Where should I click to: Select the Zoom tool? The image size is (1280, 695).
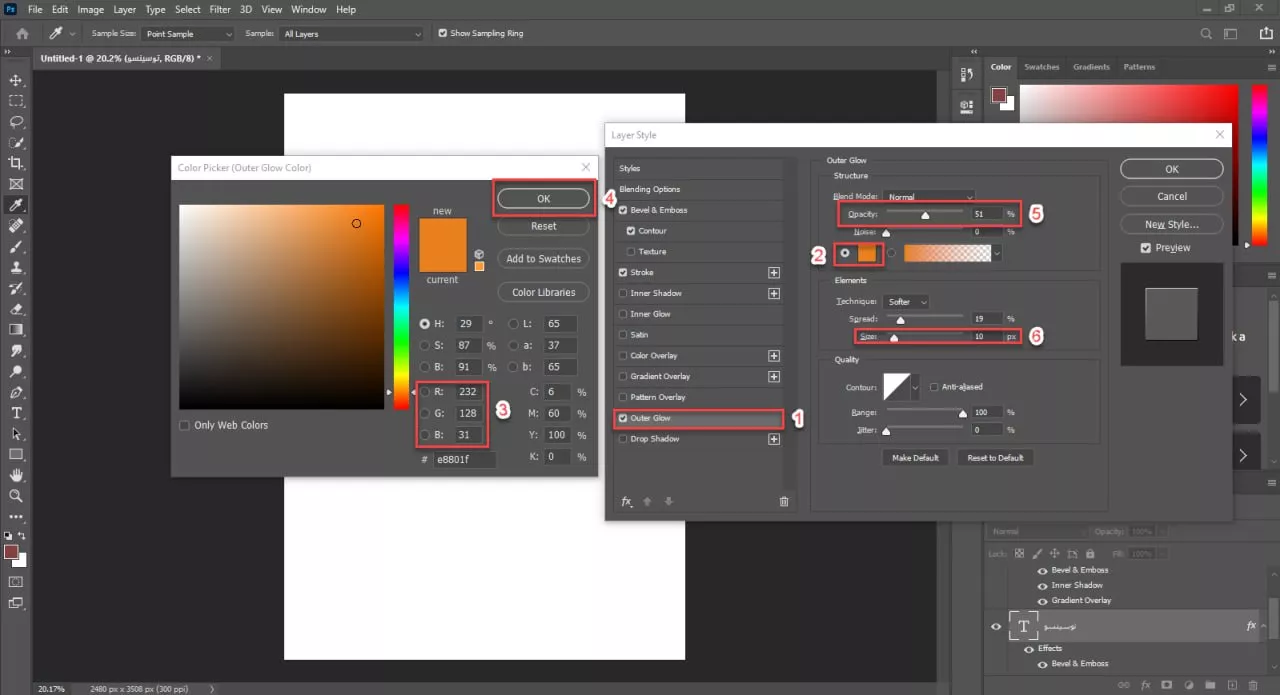click(16, 495)
